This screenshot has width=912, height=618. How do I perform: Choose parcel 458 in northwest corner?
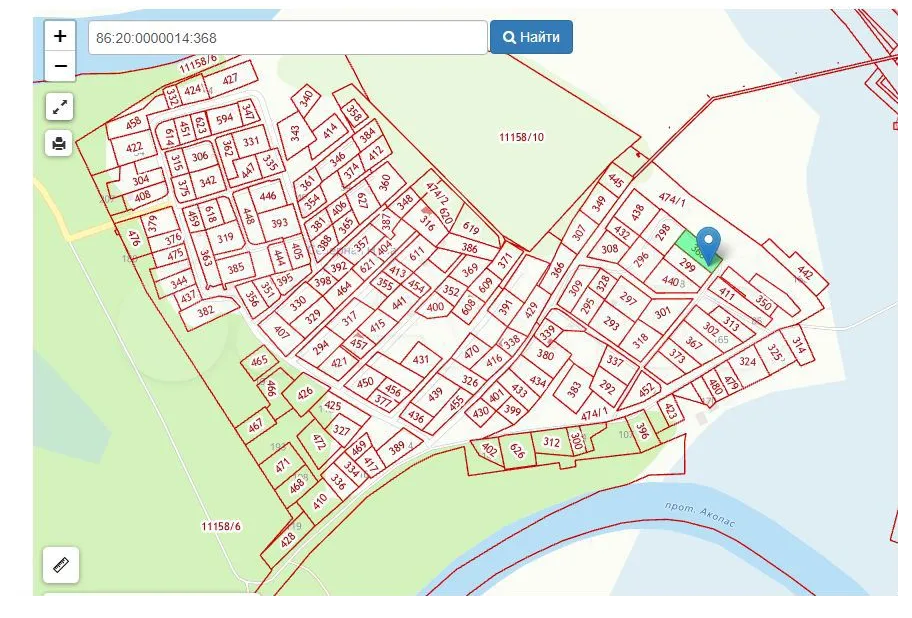(x=132, y=125)
